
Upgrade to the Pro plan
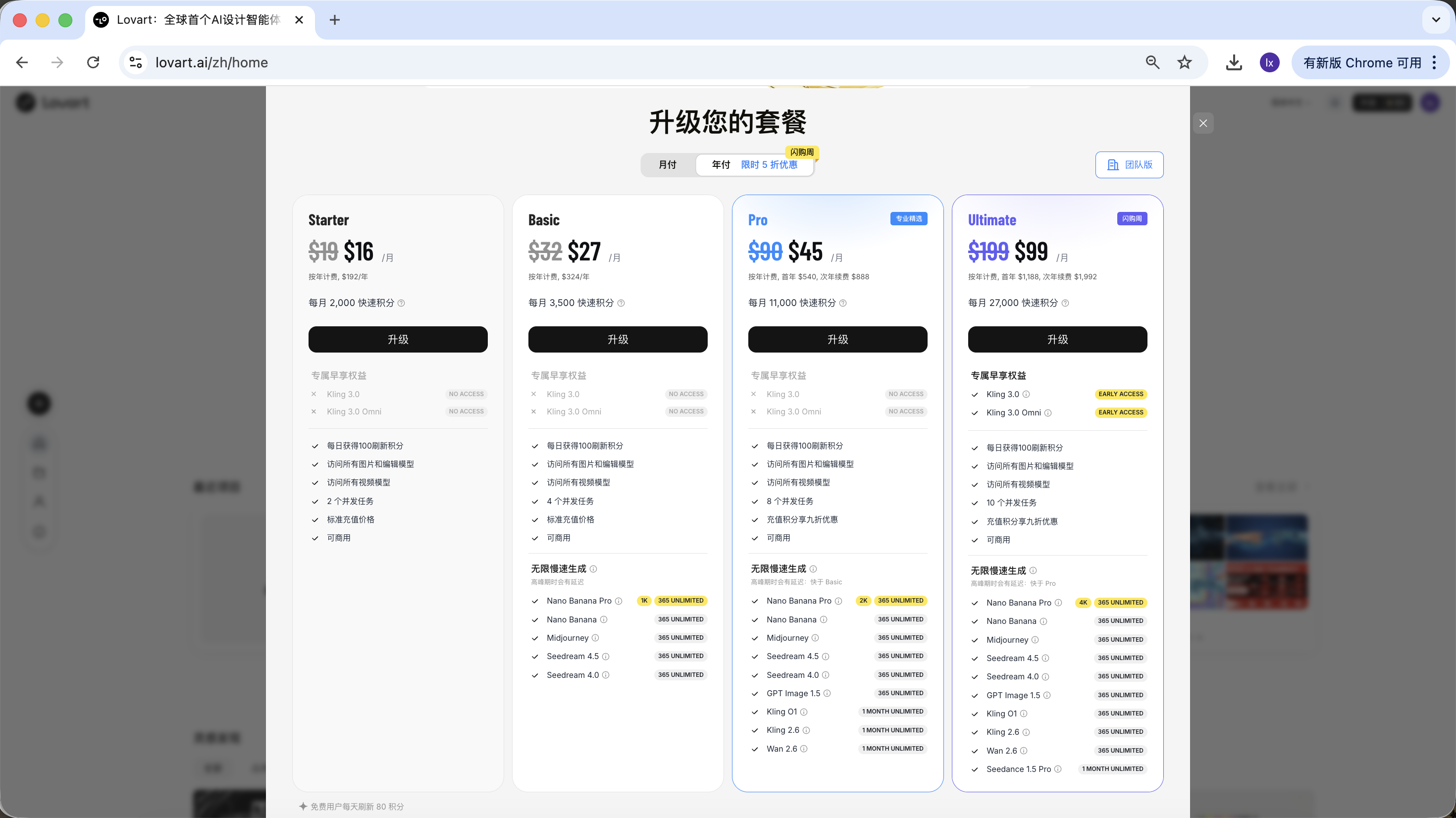pyautogui.click(x=837, y=339)
